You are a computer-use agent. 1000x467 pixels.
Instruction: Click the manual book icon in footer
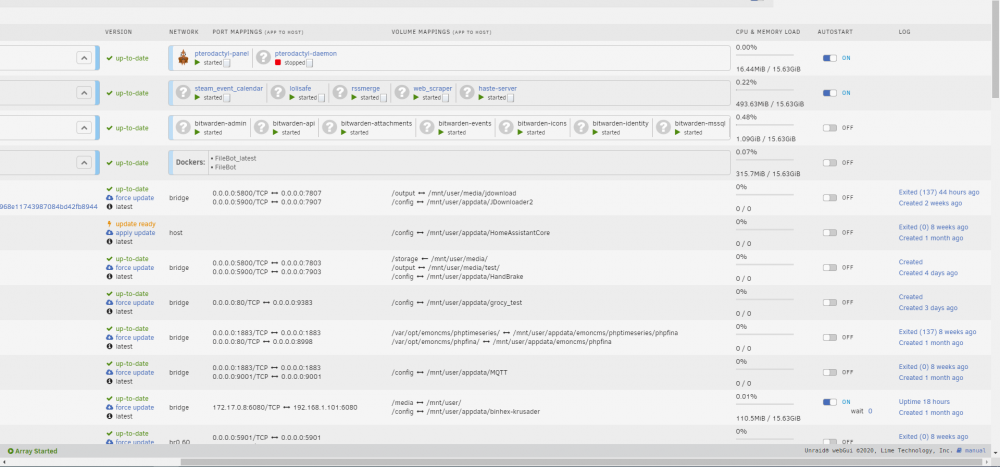coord(959,450)
